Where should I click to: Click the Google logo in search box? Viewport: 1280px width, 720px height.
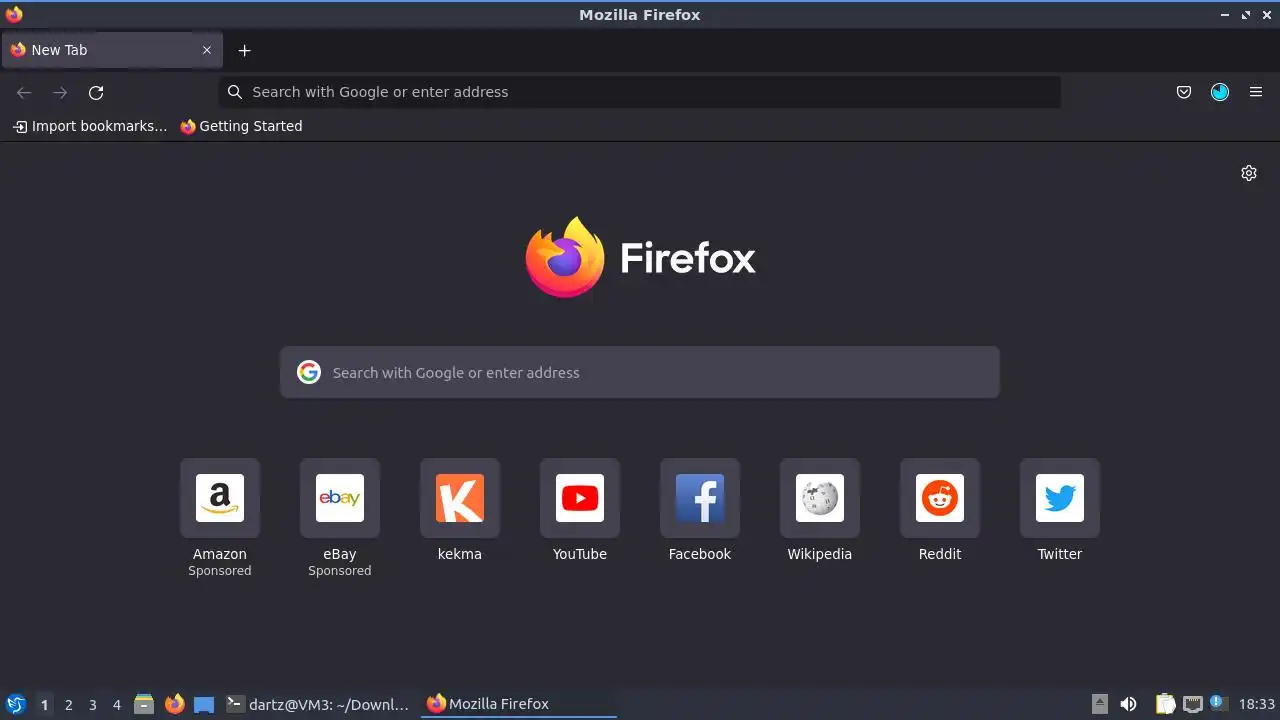pyautogui.click(x=309, y=372)
